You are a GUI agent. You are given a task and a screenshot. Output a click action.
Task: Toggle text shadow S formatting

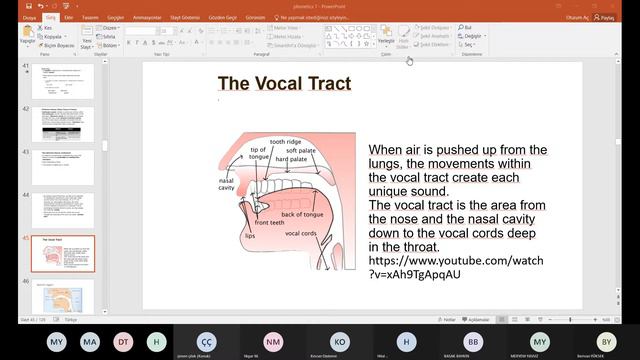point(153,42)
